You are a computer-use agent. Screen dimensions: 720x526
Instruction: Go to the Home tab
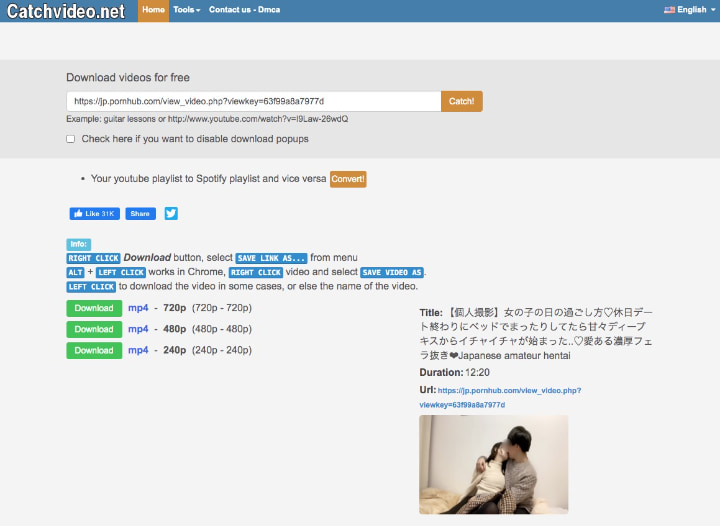point(153,10)
